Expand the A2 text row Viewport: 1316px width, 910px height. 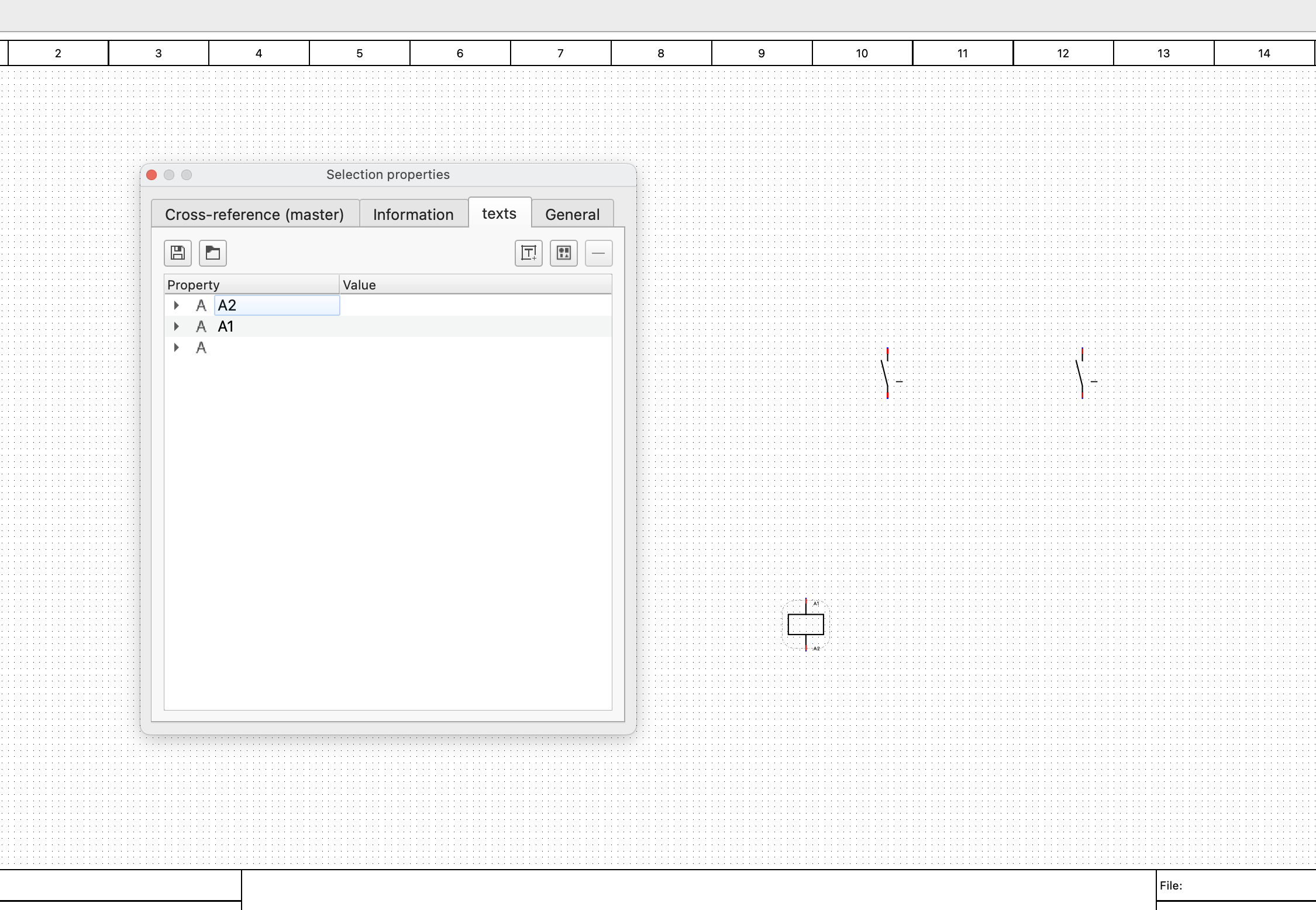[x=176, y=305]
